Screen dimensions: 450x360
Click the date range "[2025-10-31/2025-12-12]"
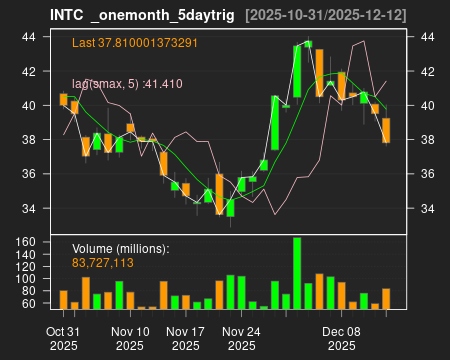coord(326,15)
